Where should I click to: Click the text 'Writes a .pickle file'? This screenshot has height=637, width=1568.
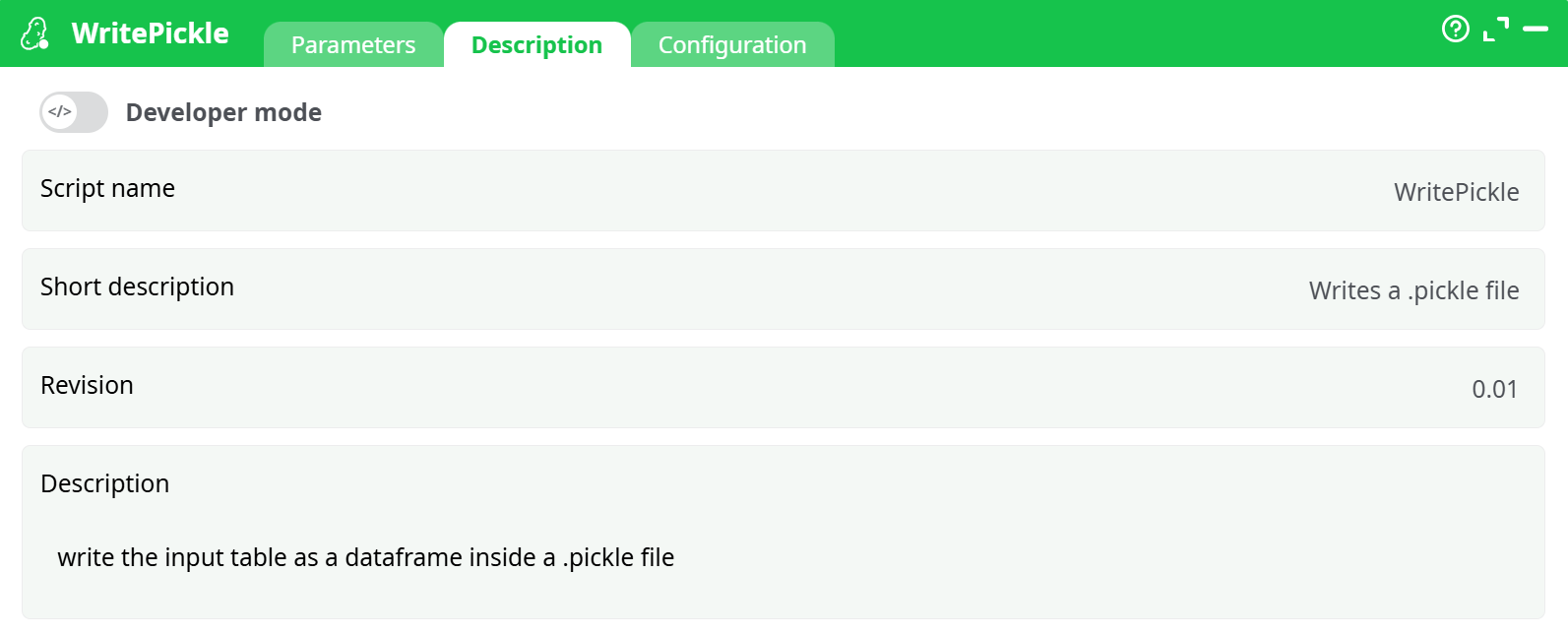click(x=1414, y=290)
